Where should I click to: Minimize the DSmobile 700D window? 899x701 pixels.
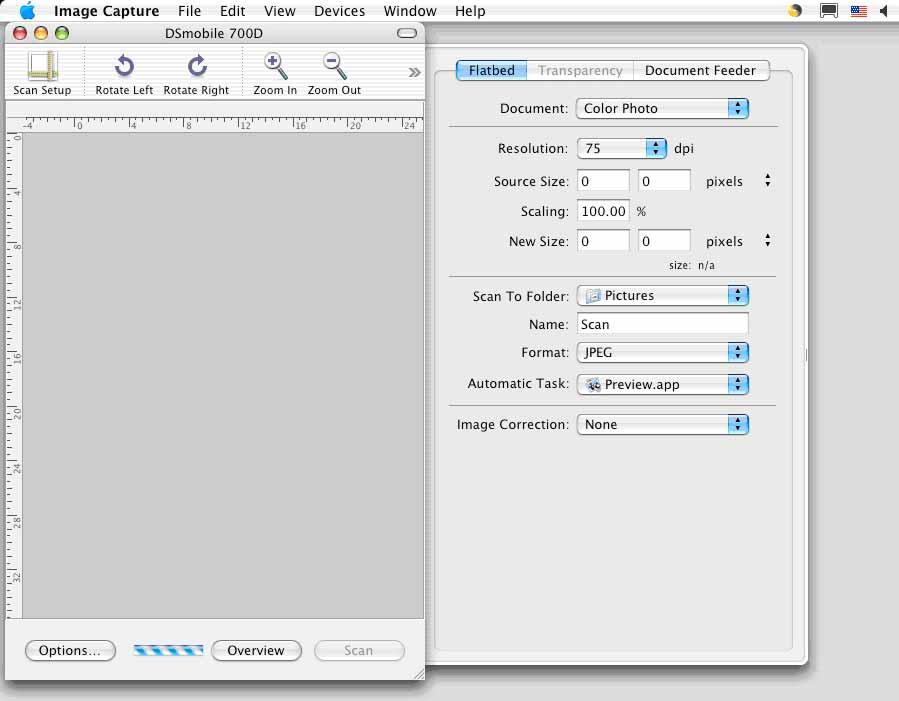[41, 33]
